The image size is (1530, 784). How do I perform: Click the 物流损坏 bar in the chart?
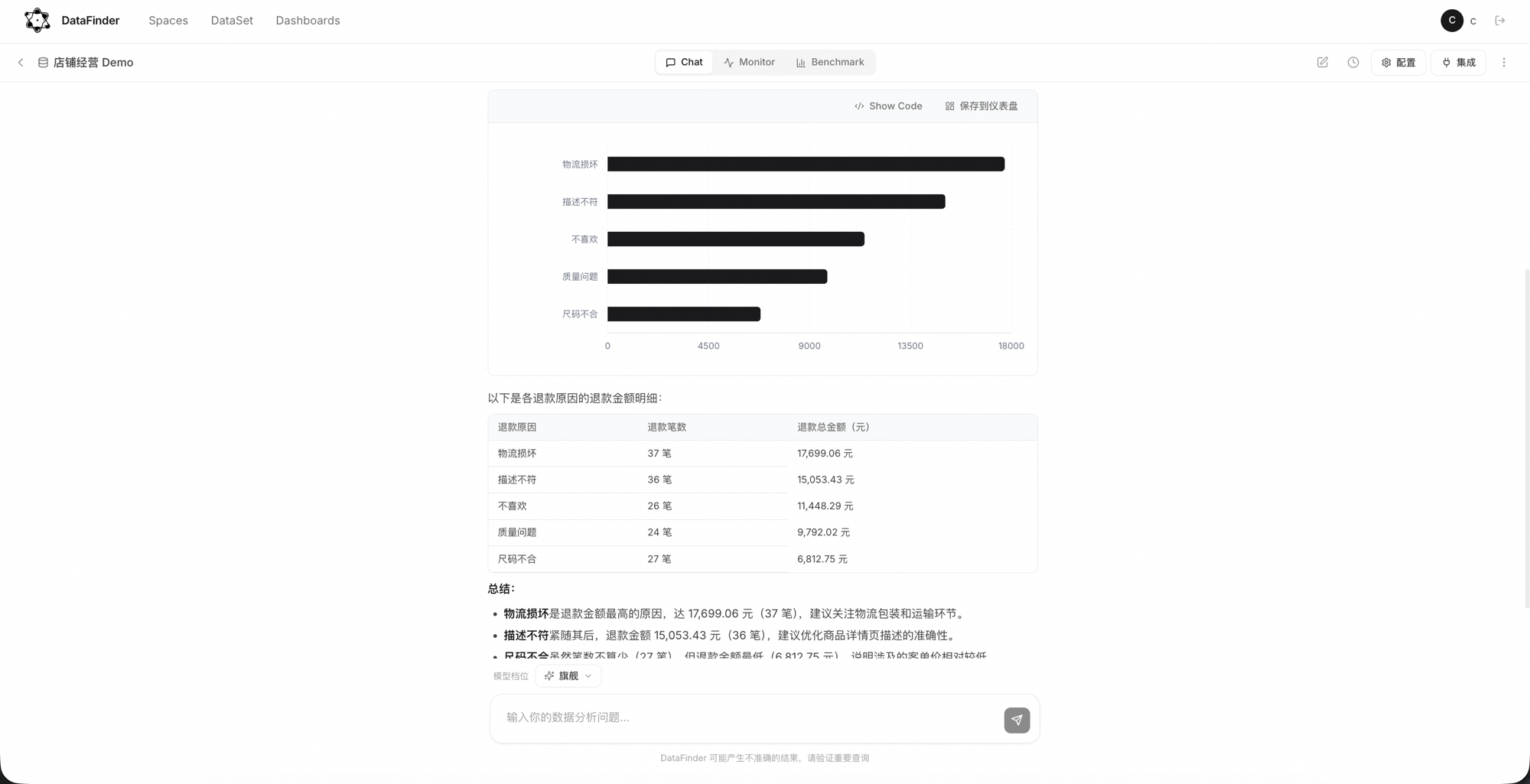806,164
